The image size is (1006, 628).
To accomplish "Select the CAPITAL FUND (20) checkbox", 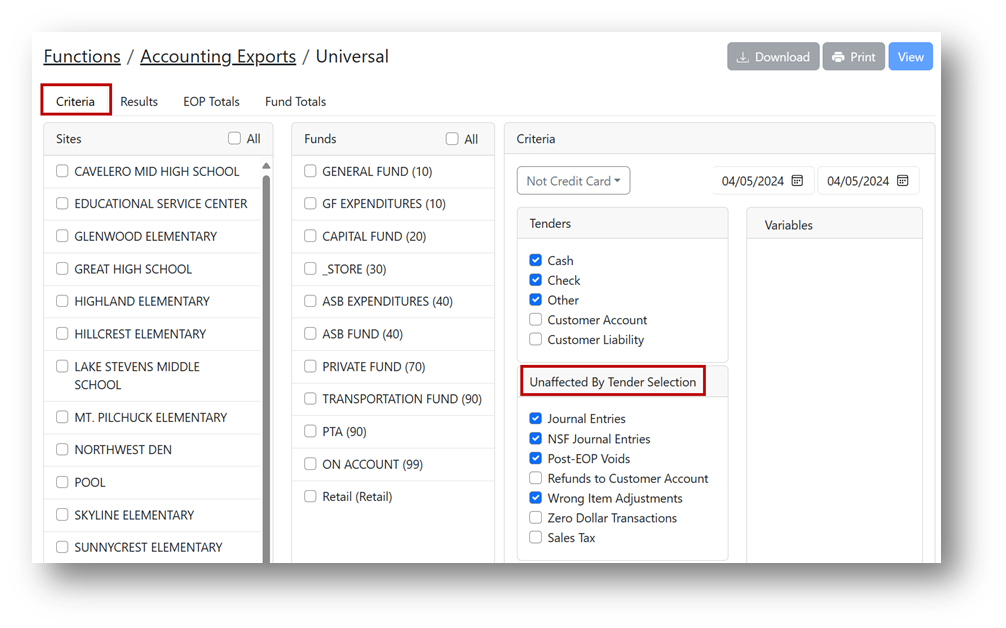I will tap(311, 235).
